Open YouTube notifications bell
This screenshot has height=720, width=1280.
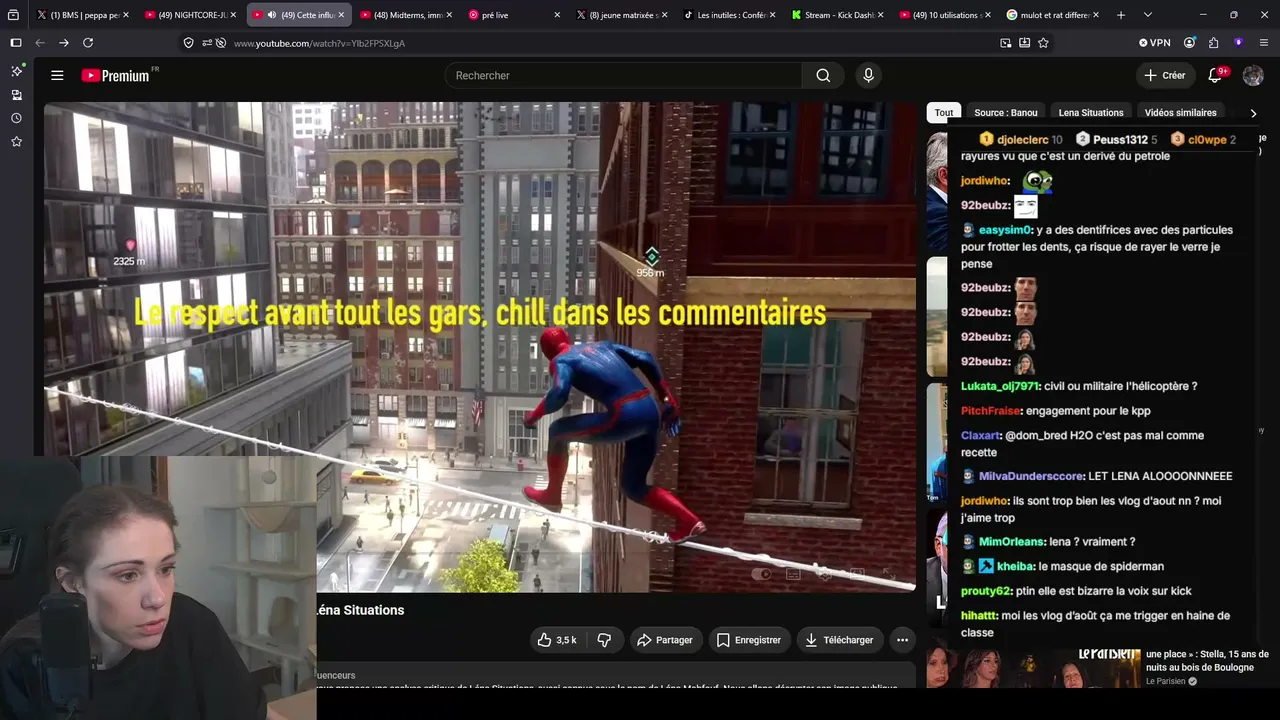tap(1216, 75)
